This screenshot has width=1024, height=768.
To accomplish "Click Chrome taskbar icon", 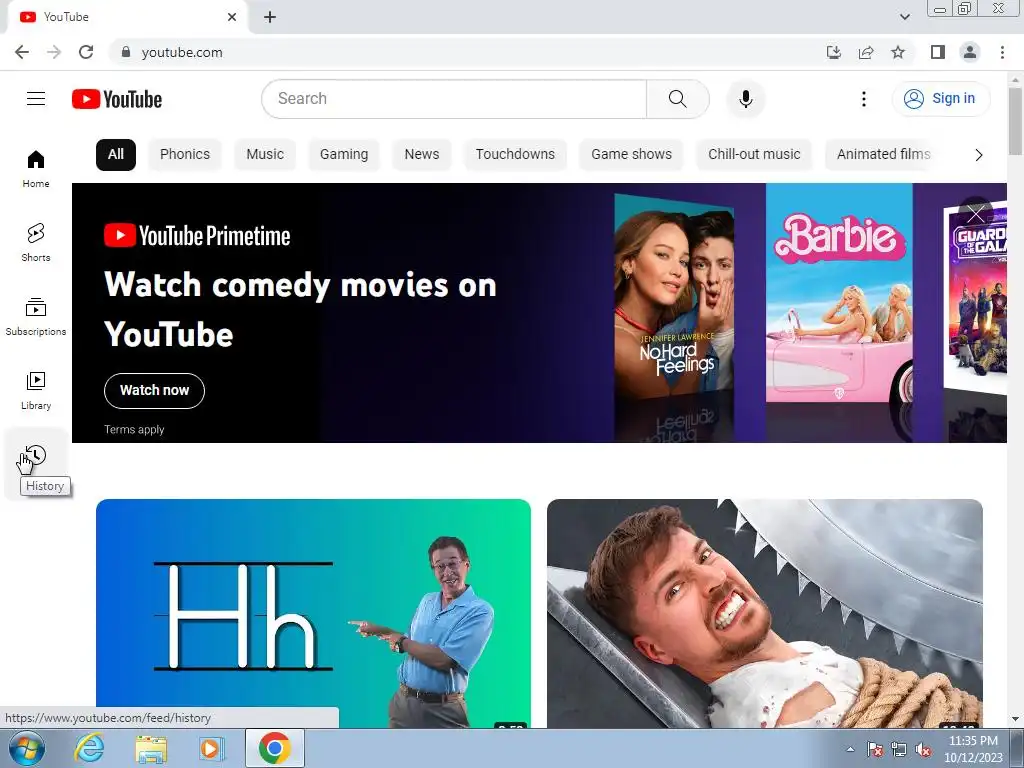I will point(274,748).
